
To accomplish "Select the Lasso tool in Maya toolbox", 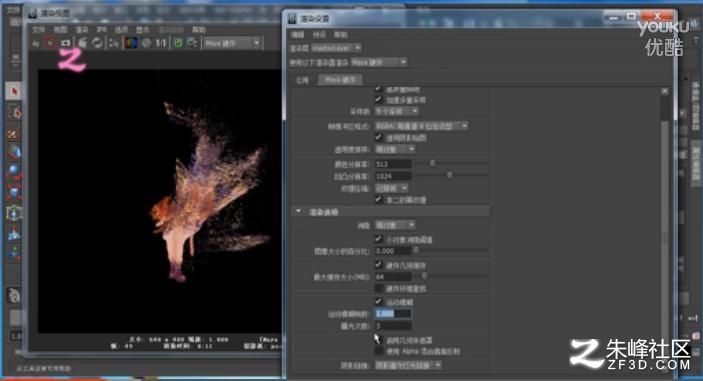I will (x=14, y=112).
